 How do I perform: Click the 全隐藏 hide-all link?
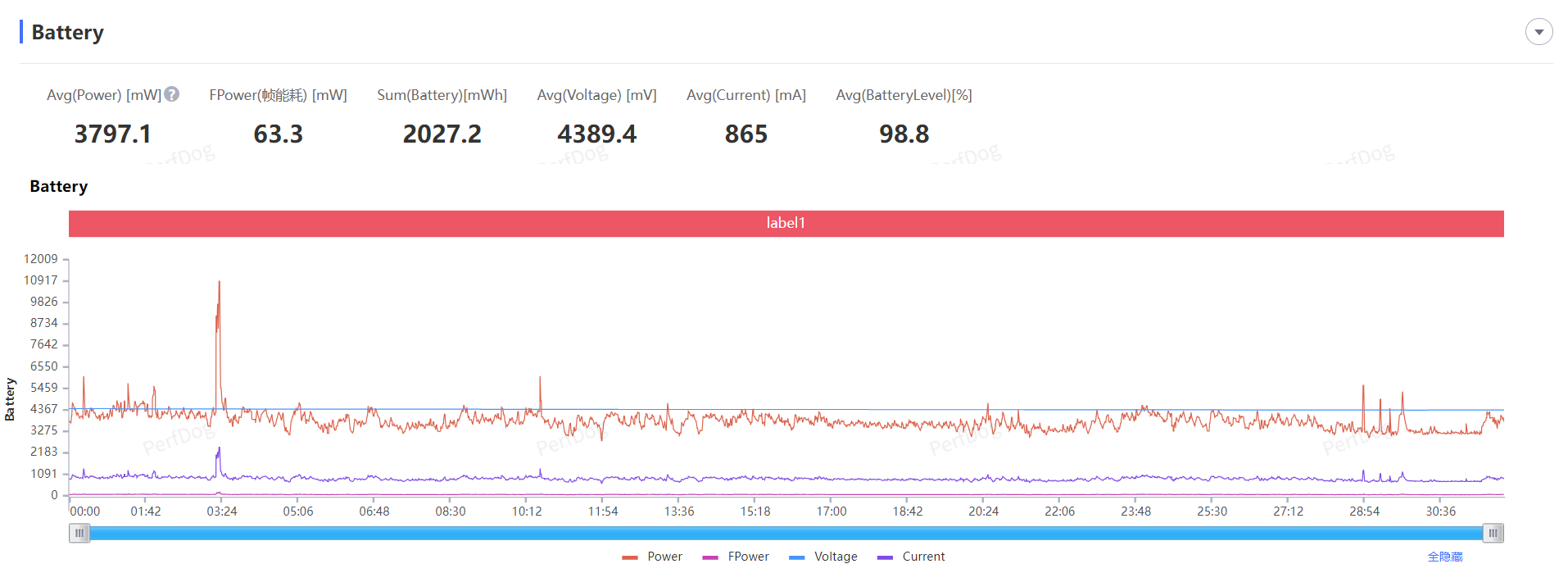tap(1444, 557)
